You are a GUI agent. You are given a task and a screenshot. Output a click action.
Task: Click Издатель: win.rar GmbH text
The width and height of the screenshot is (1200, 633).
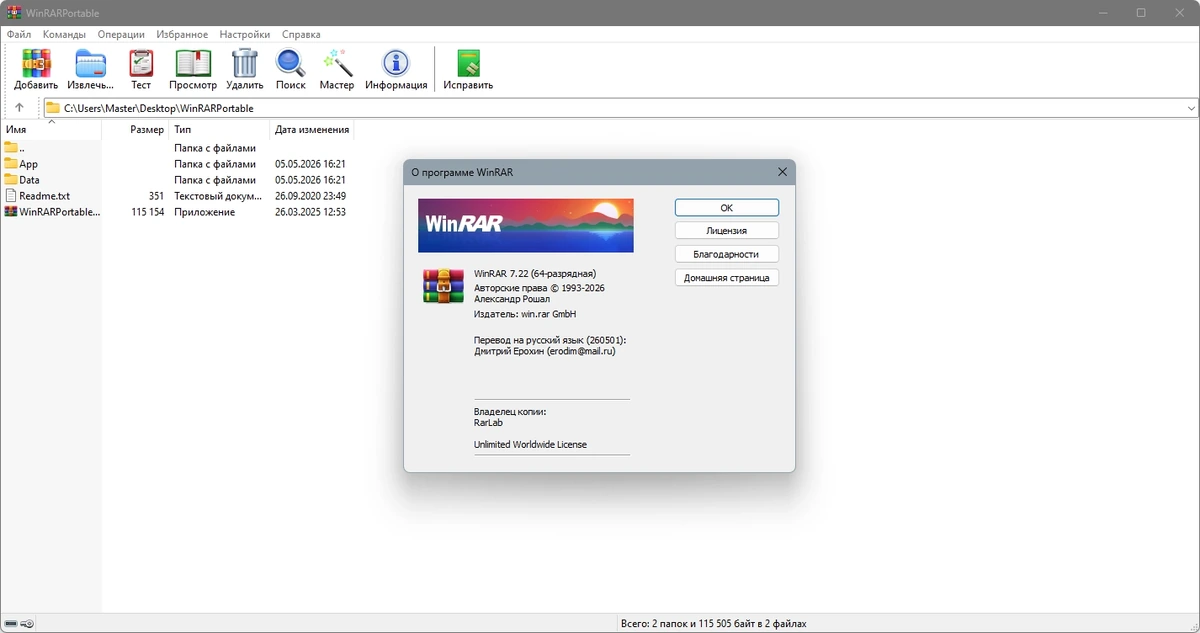525,314
